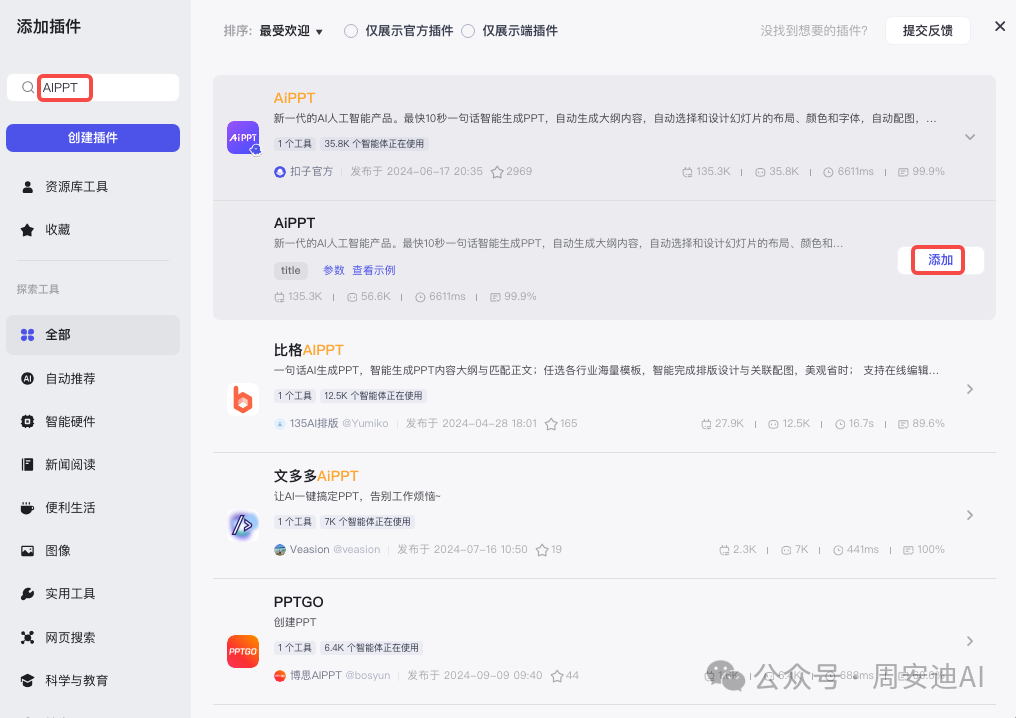
Task: Collapse the AiPPT plugin card chevron
Action: (970, 137)
